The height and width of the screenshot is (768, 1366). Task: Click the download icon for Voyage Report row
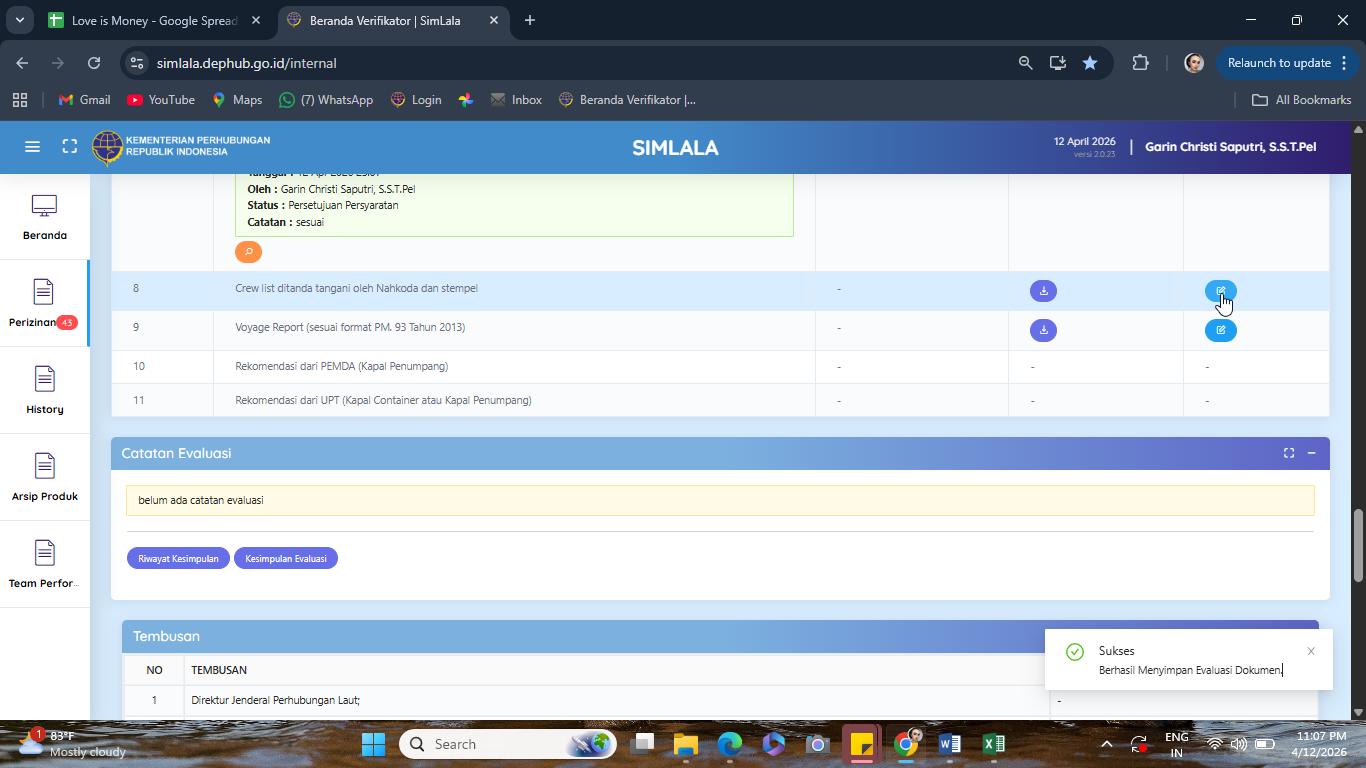1043,330
